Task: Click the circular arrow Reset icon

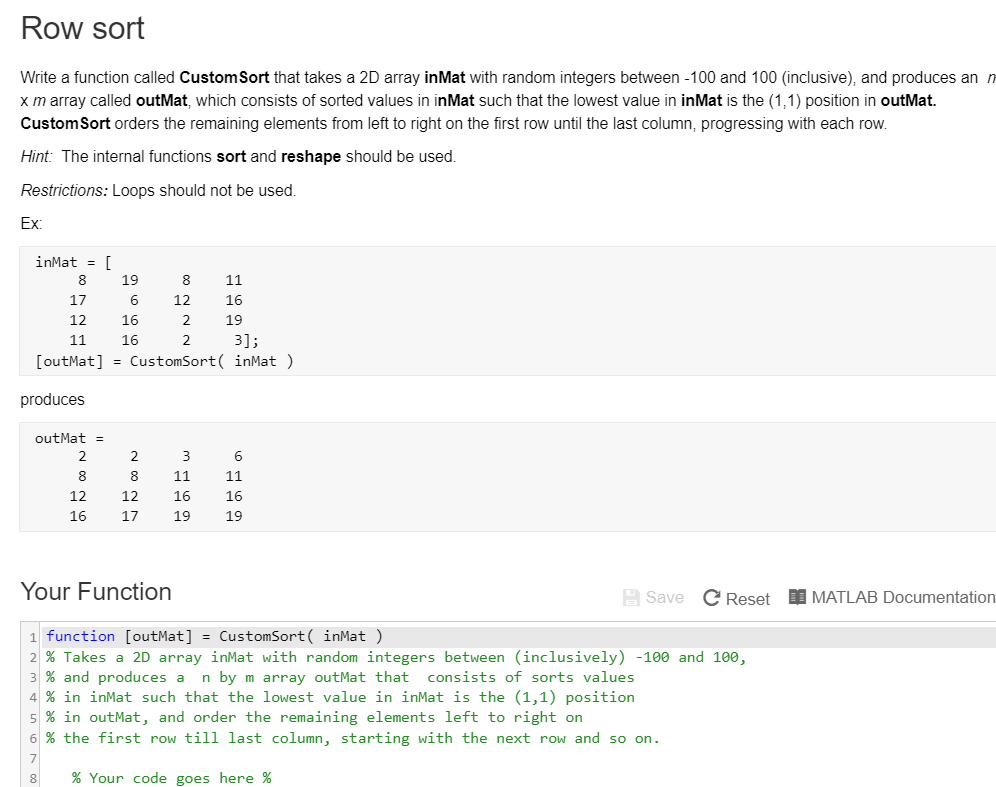Action: 711,598
